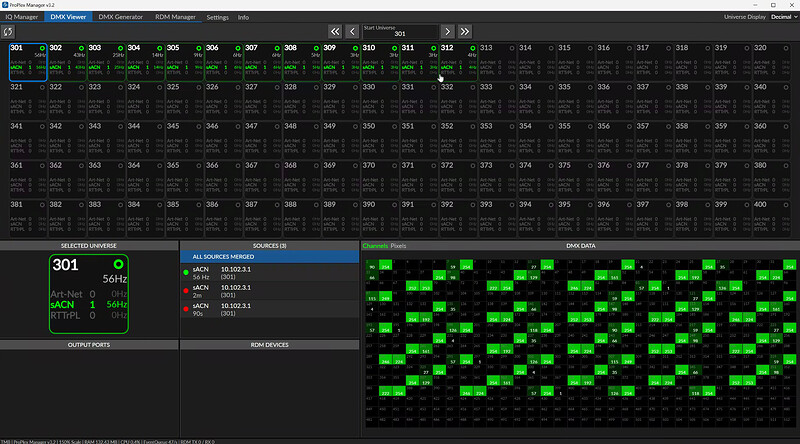Go to next universe with right arrow

click(x=447, y=32)
